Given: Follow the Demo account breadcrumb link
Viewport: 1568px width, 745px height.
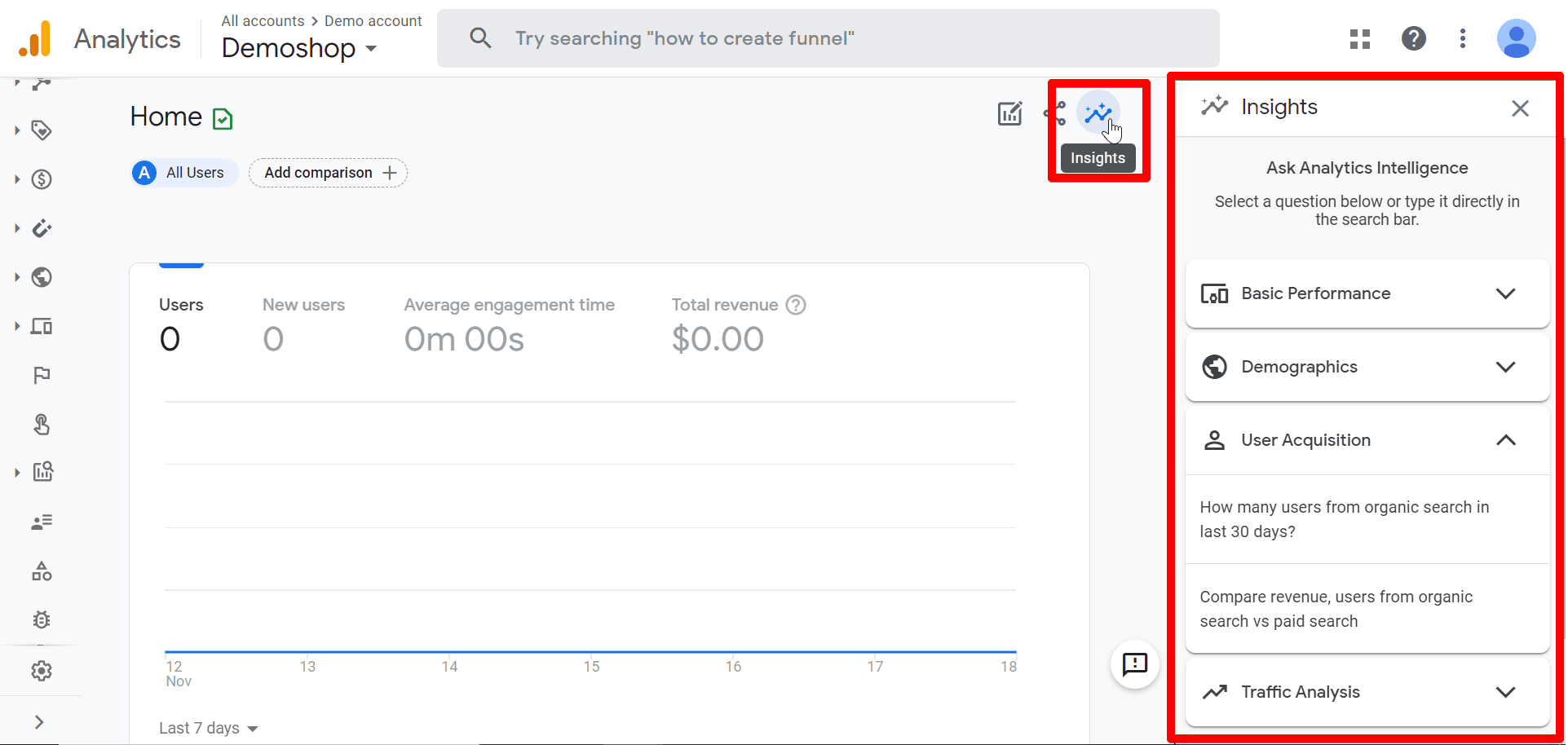Looking at the screenshot, I should [x=373, y=20].
